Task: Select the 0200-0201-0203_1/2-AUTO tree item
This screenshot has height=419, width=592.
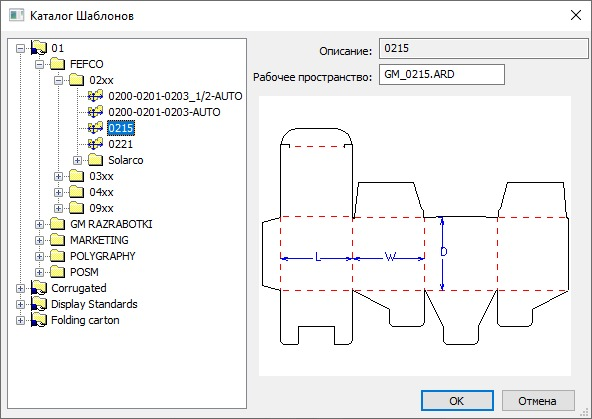Action: click(x=175, y=96)
